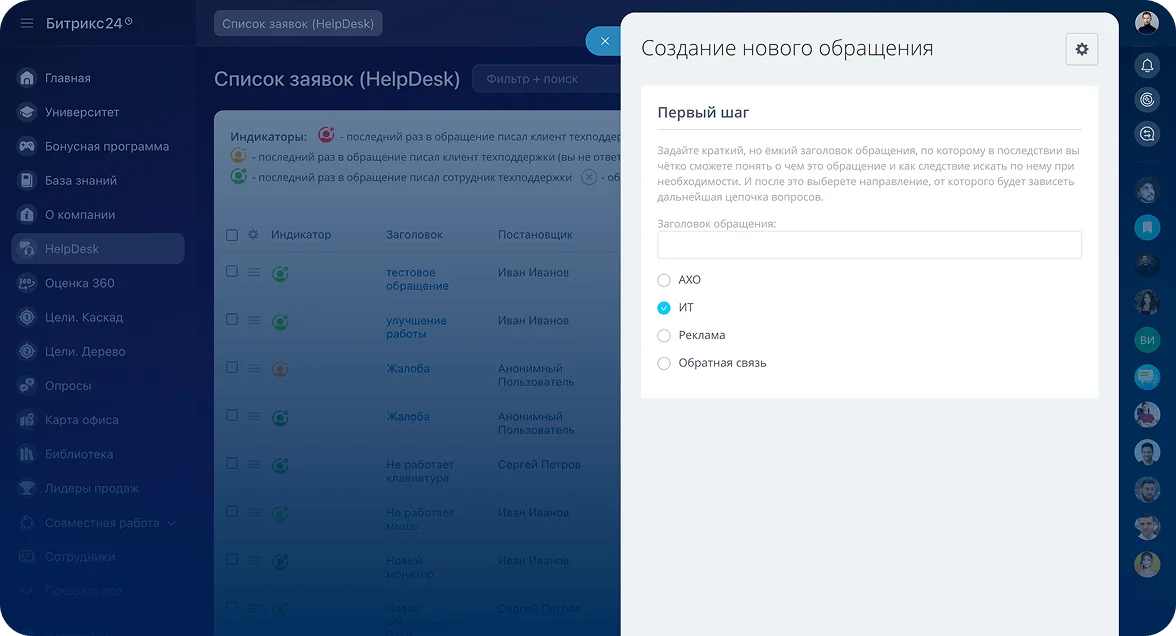Click the blue chat bubbles icon in right bar
This screenshot has width=1176, height=636.
coord(1147,376)
